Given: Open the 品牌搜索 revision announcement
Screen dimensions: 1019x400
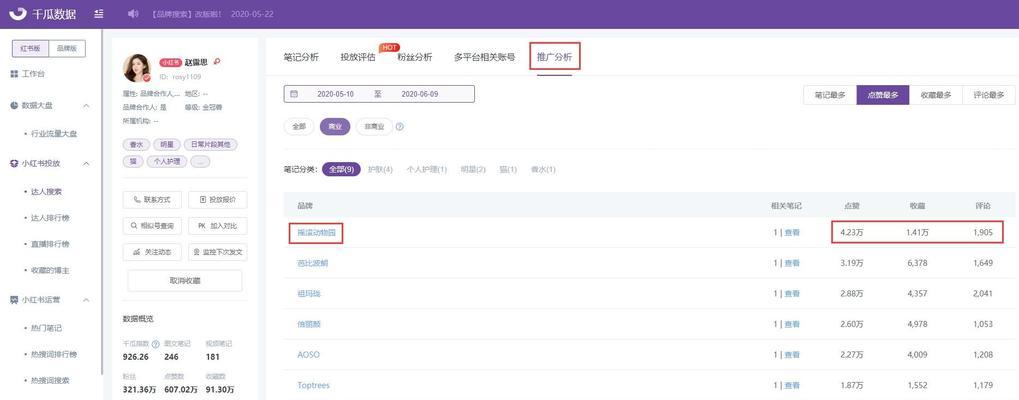Looking at the screenshot, I should point(185,14).
